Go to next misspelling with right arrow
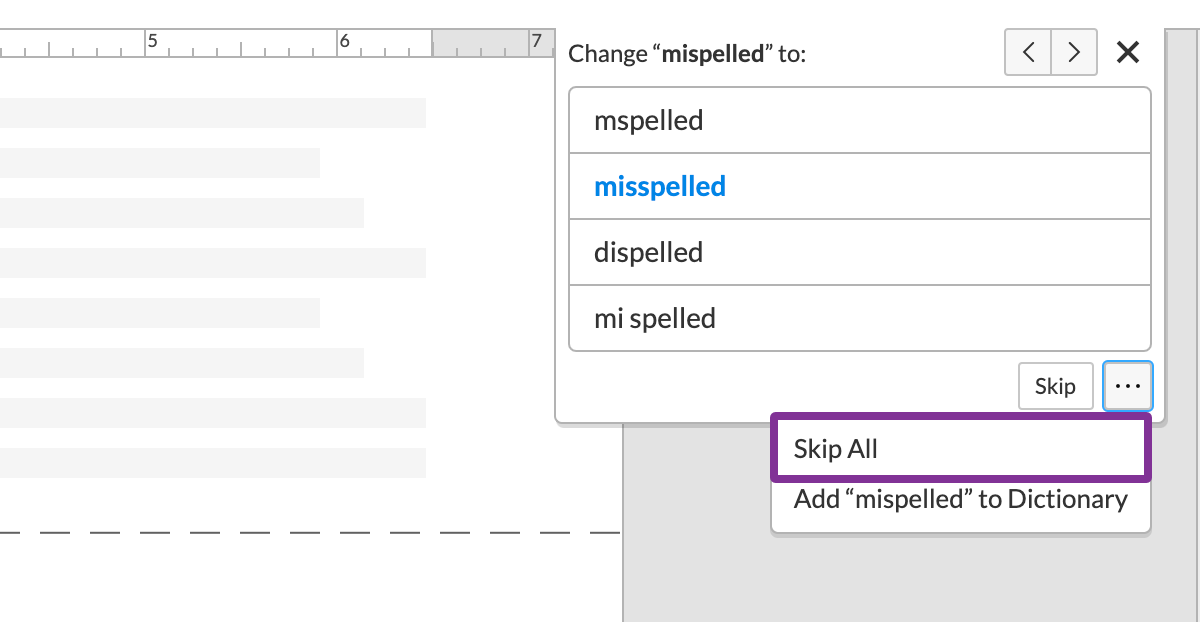Viewport: 1200px width, 622px height. (x=1074, y=52)
